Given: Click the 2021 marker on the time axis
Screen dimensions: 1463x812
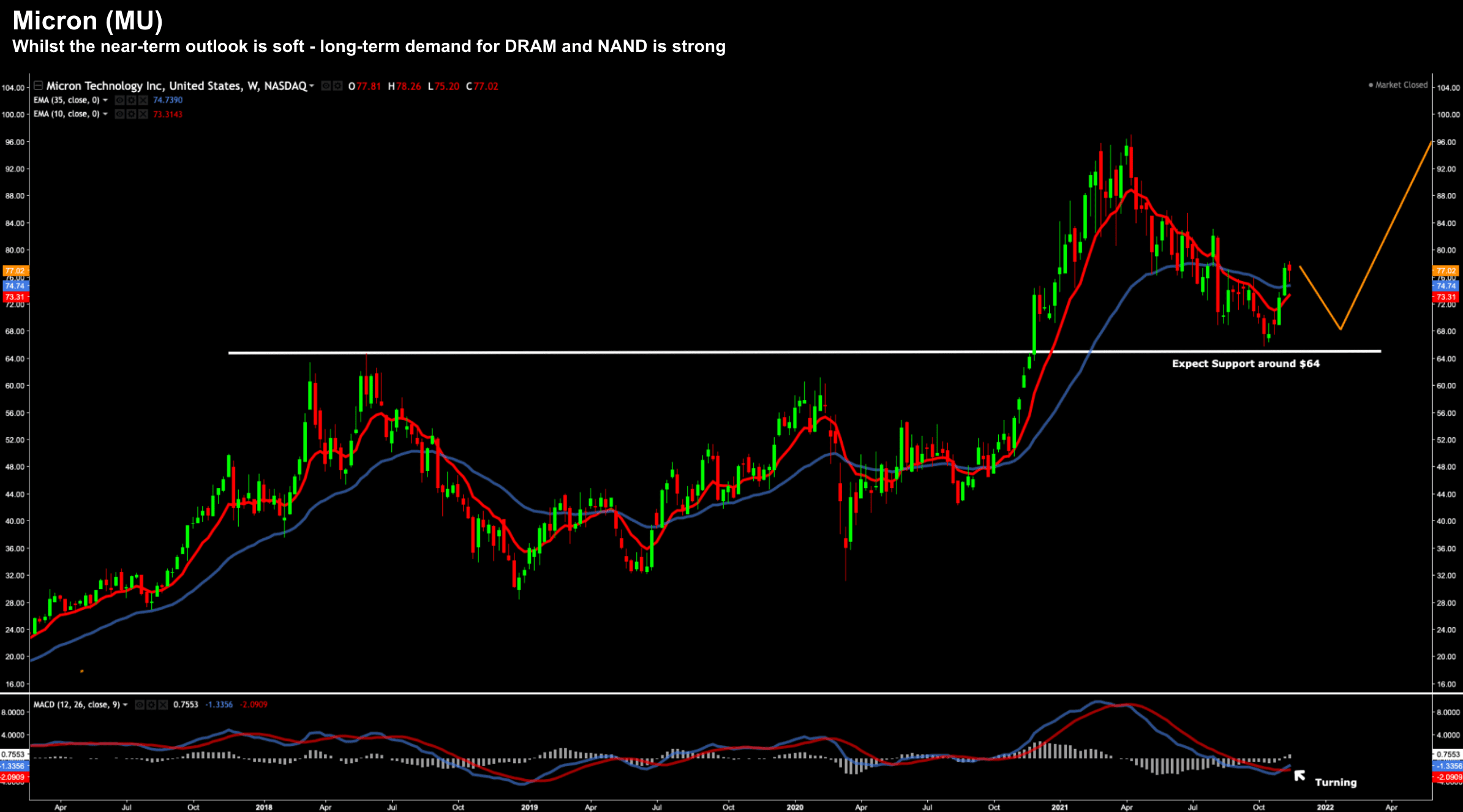Looking at the screenshot, I should [1059, 807].
